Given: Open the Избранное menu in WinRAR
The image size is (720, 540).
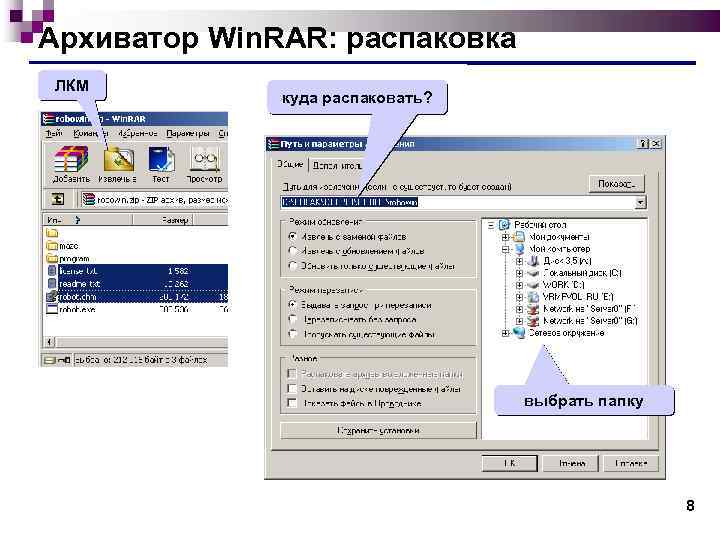Looking at the screenshot, I should click(x=138, y=133).
